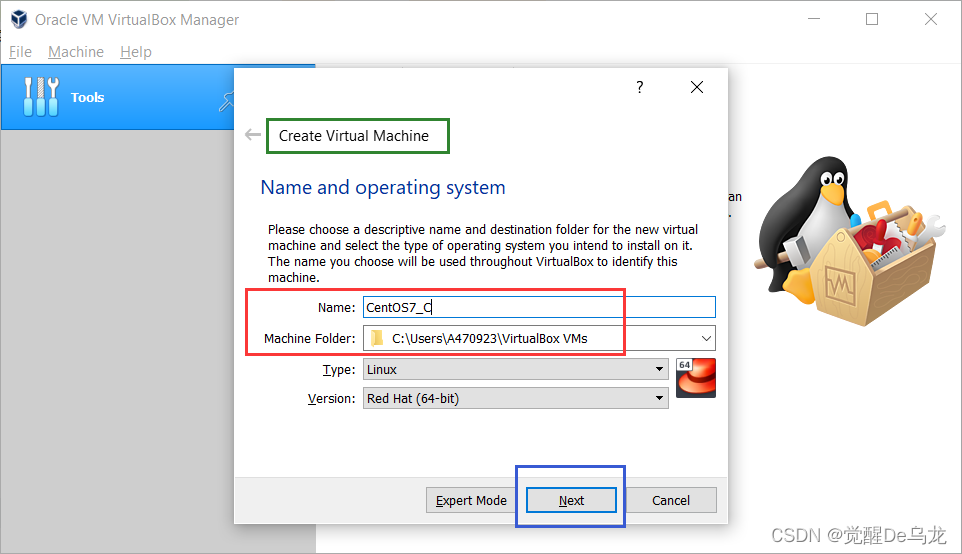Click the Red Hat 64-bit OS icon

696,378
